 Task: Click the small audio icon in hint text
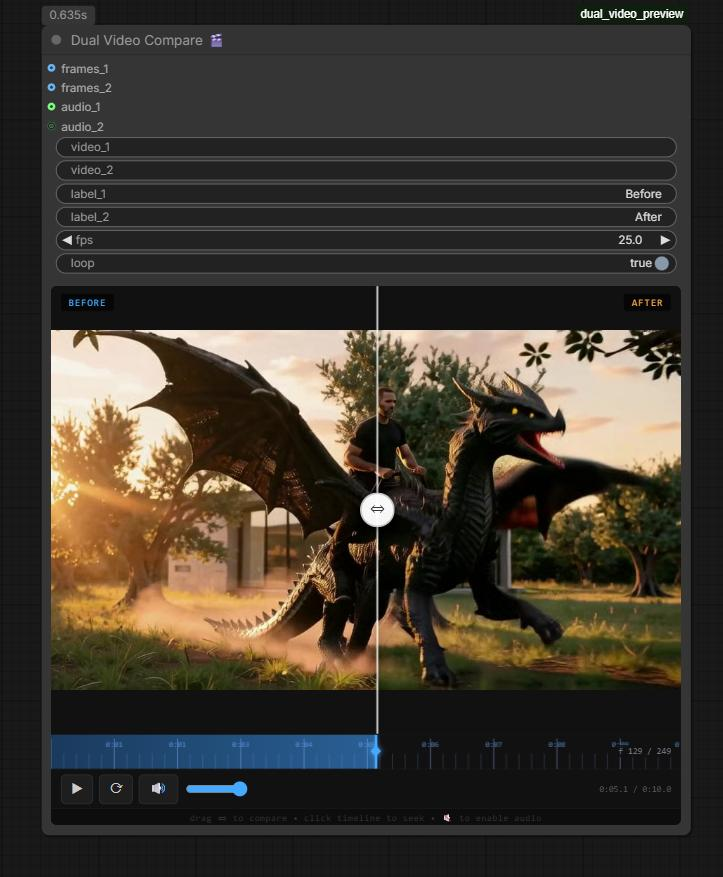(447, 818)
